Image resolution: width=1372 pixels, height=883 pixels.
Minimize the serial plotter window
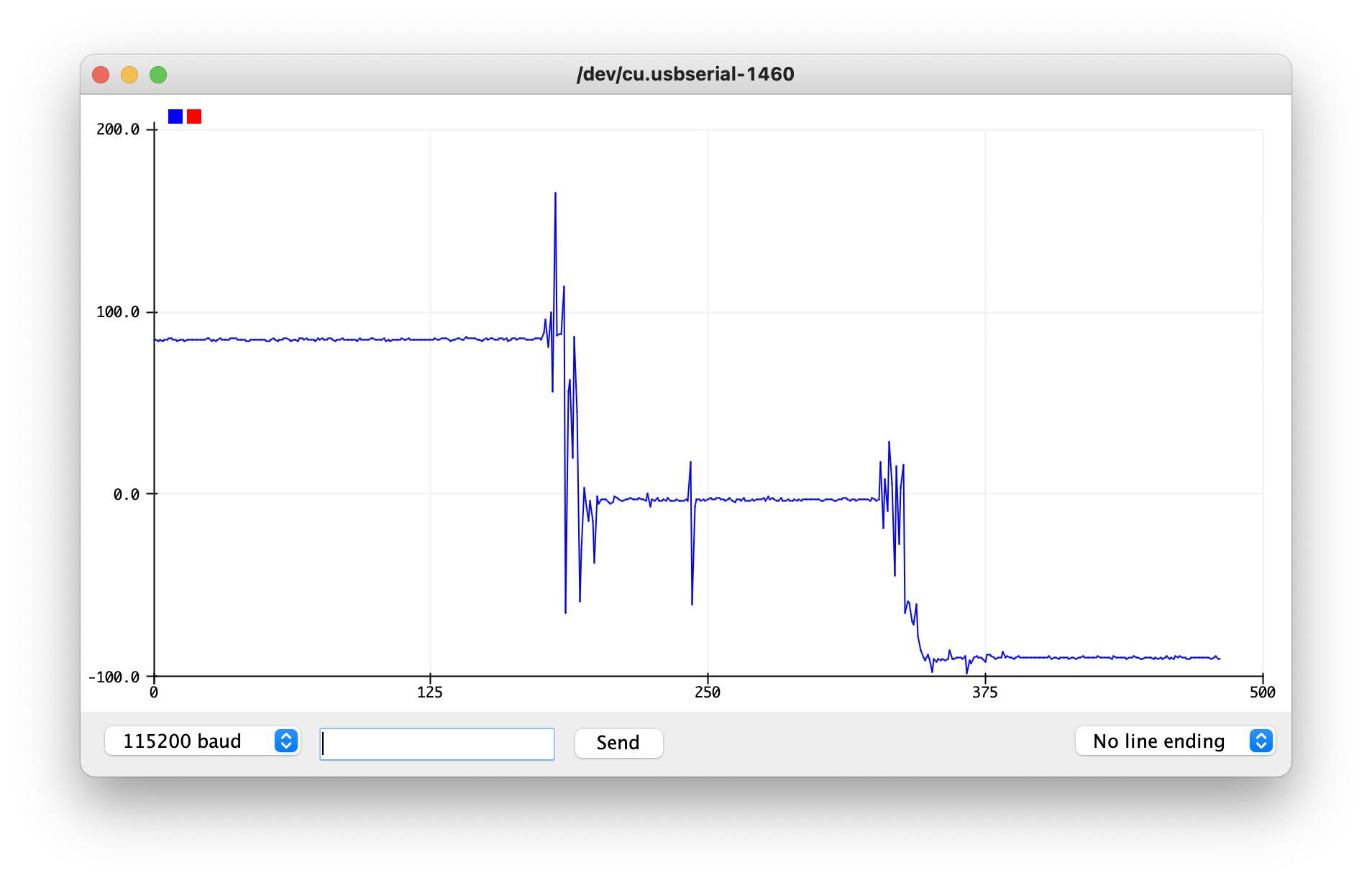click(129, 75)
